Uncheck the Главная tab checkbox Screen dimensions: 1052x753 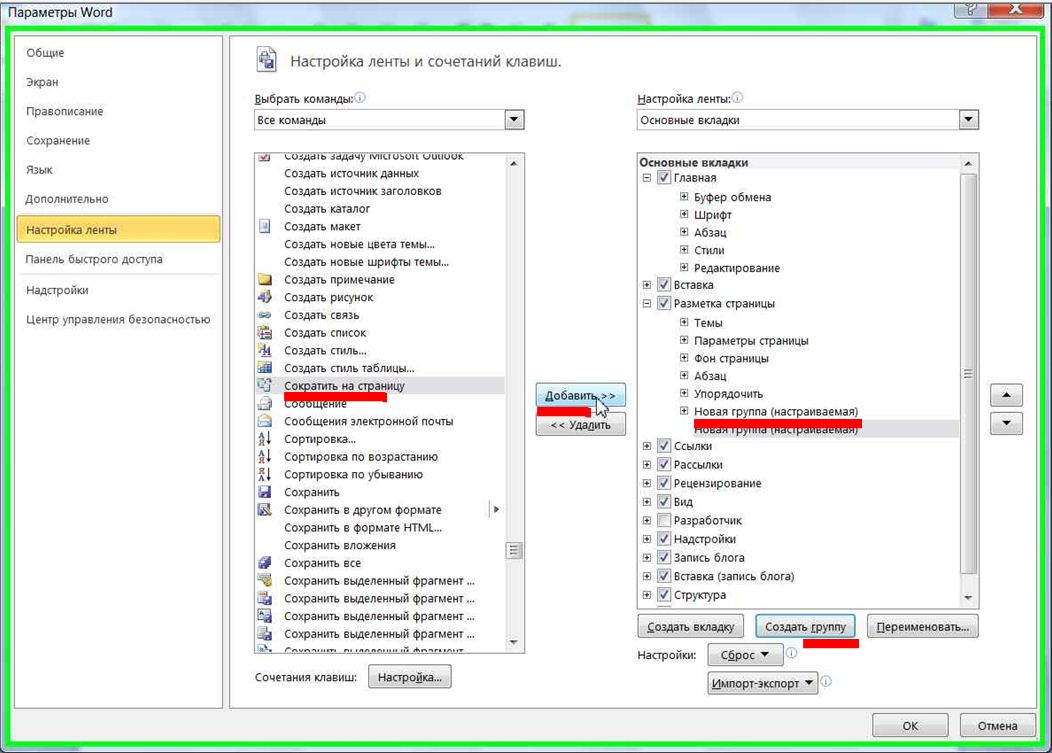[x=664, y=178]
